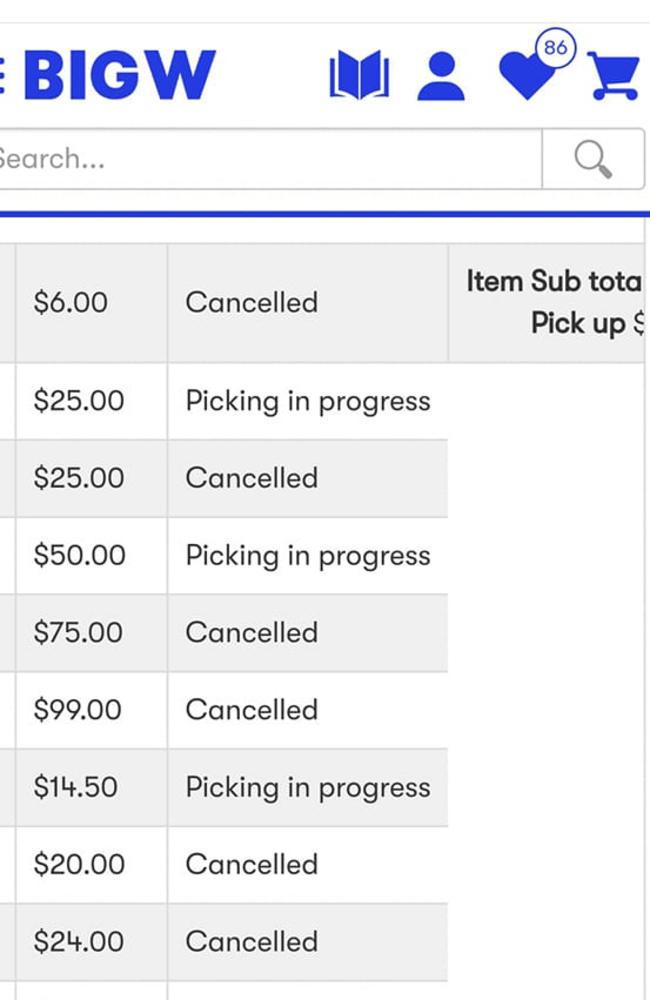Select Picking in progress in the $14.50 row
The height and width of the screenshot is (1000, 650).
(308, 788)
